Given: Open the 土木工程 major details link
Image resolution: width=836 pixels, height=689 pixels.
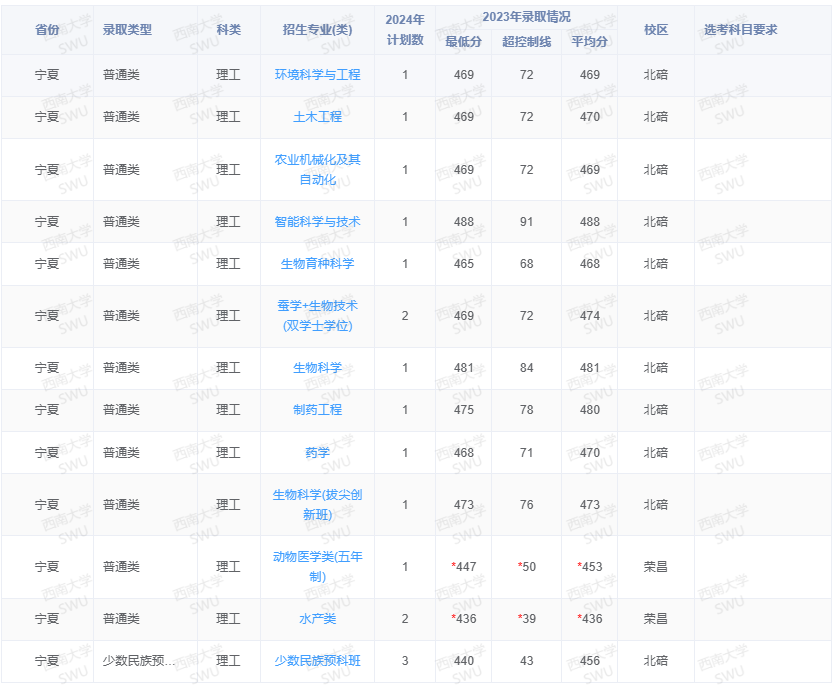Looking at the screenshot, I should tap(318, 118).
